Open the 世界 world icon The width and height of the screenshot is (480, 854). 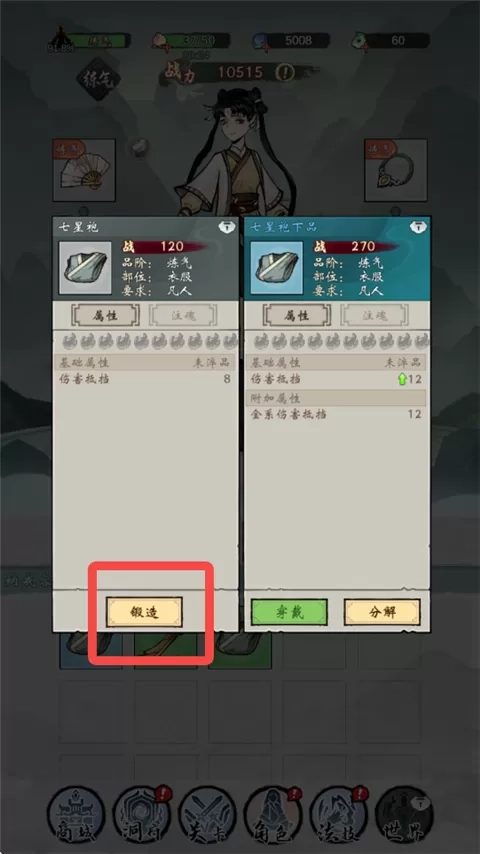point(404,814)
